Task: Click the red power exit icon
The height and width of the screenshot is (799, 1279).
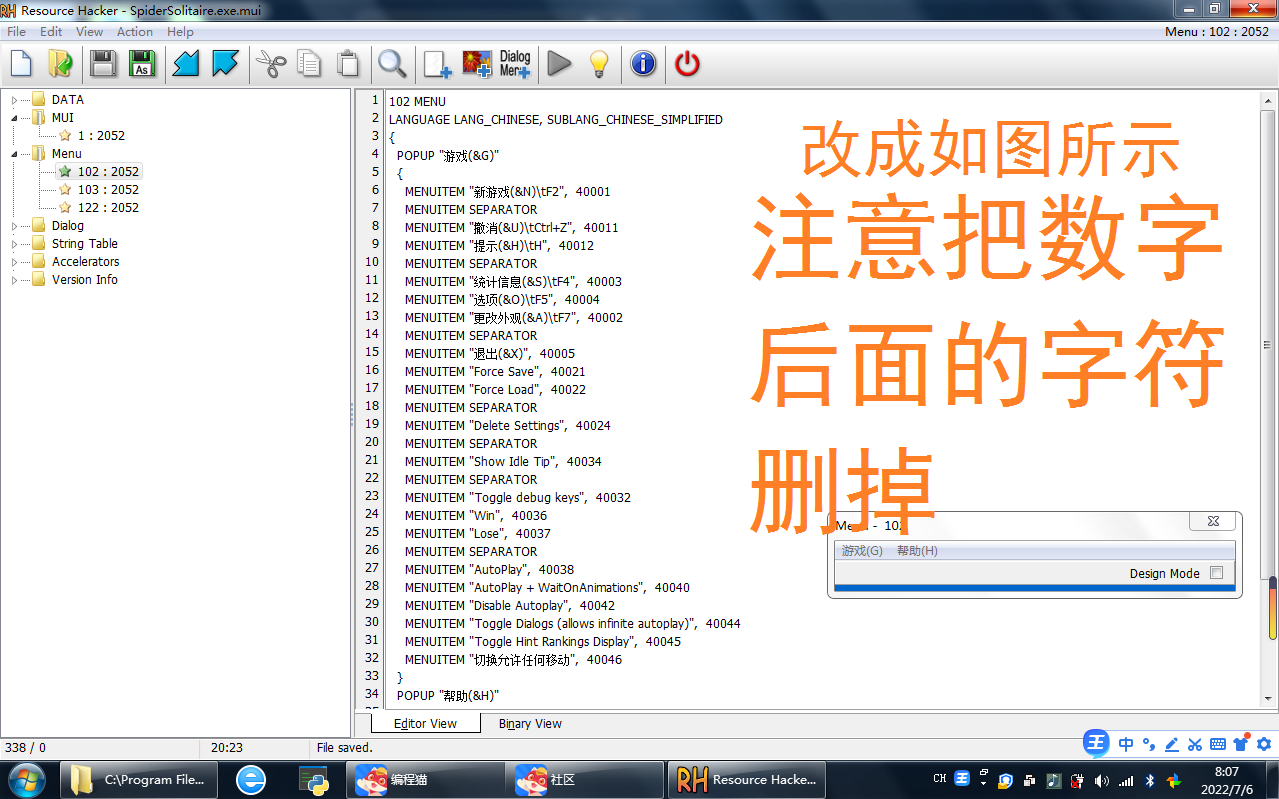Action: point(687,64)
